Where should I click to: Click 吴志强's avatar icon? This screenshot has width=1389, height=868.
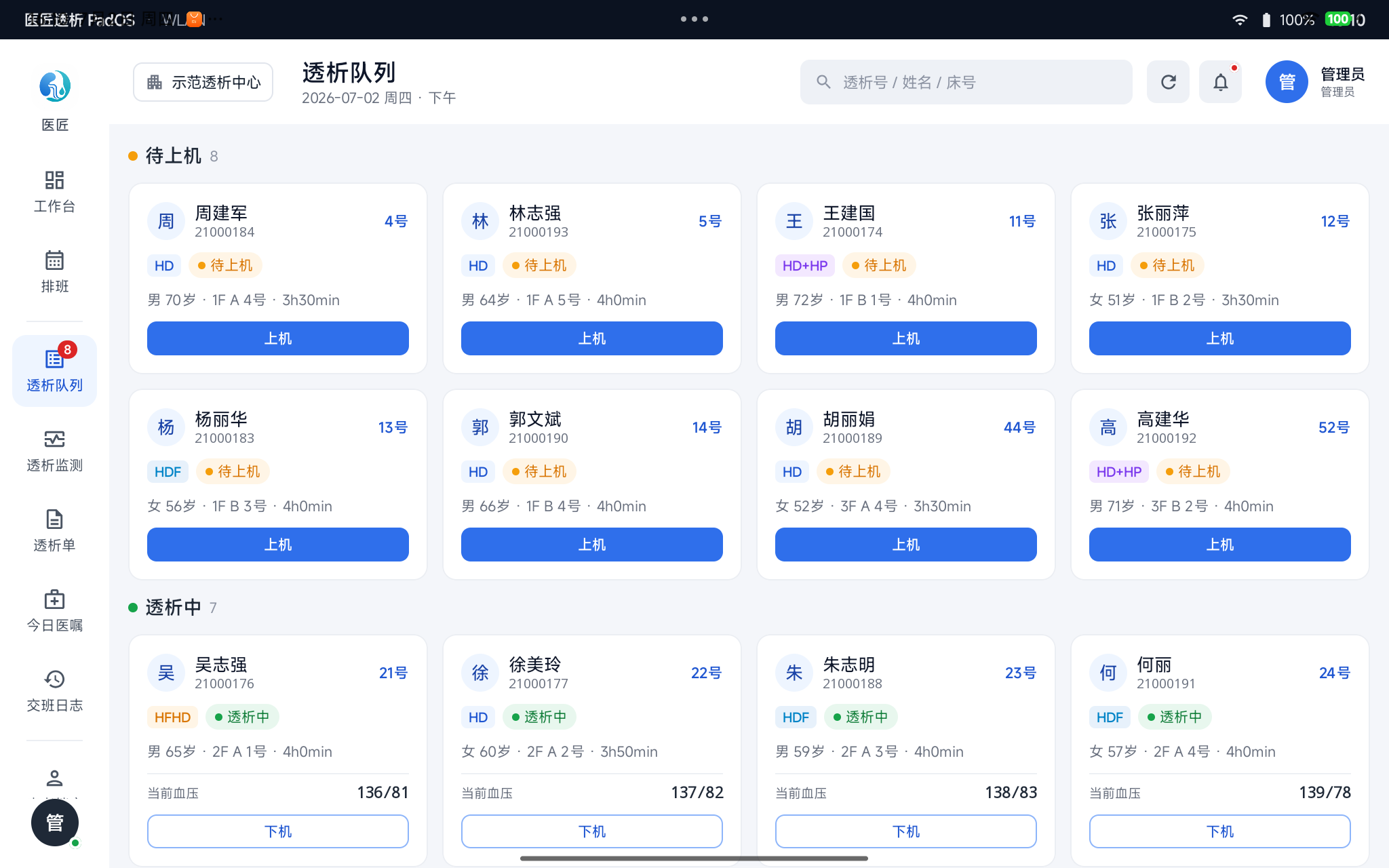pyautogui.click(x=166, y=673)
